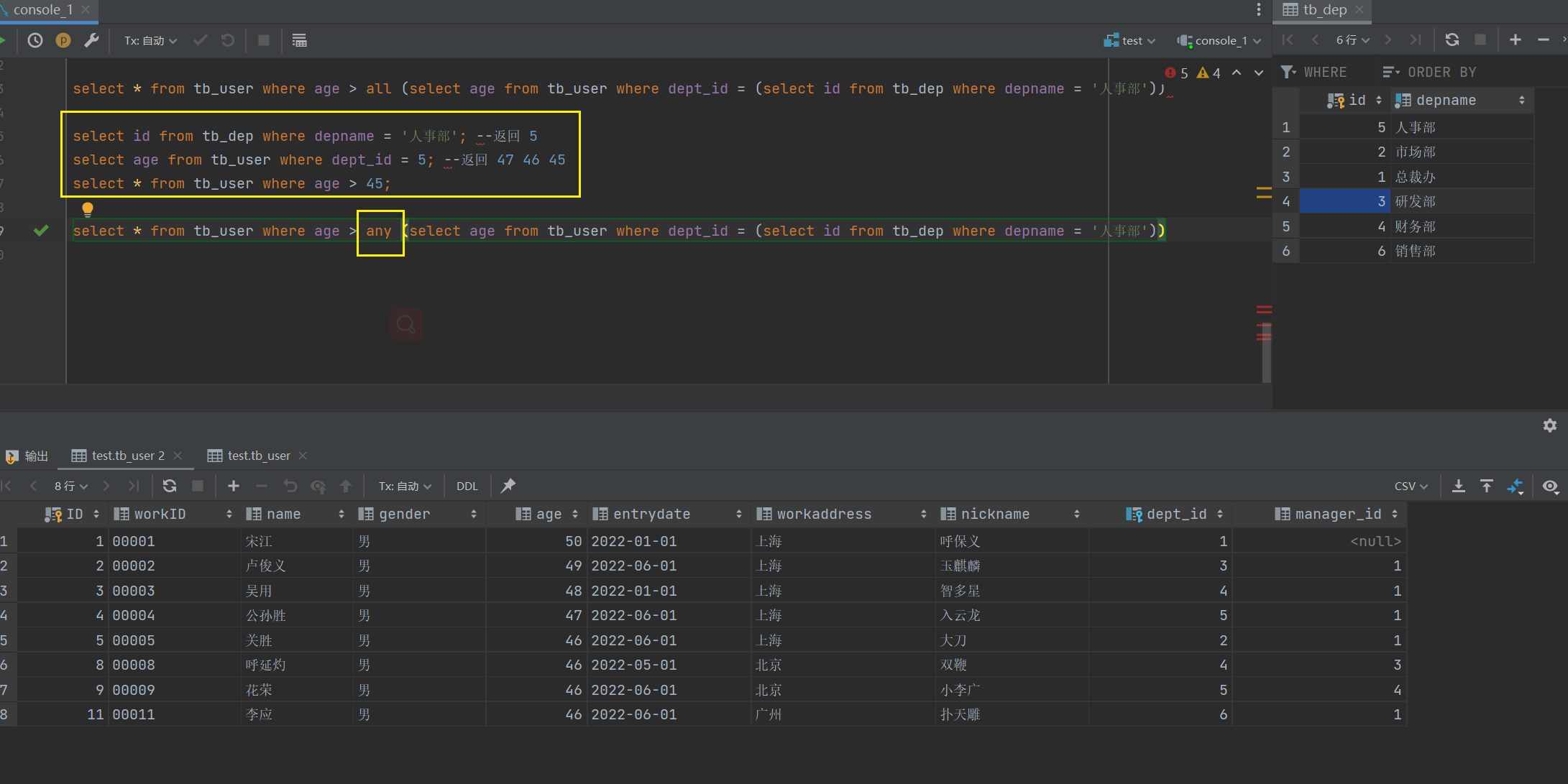Add a new row to tb_dep
1568x784 pixels.
[1515, 40]
